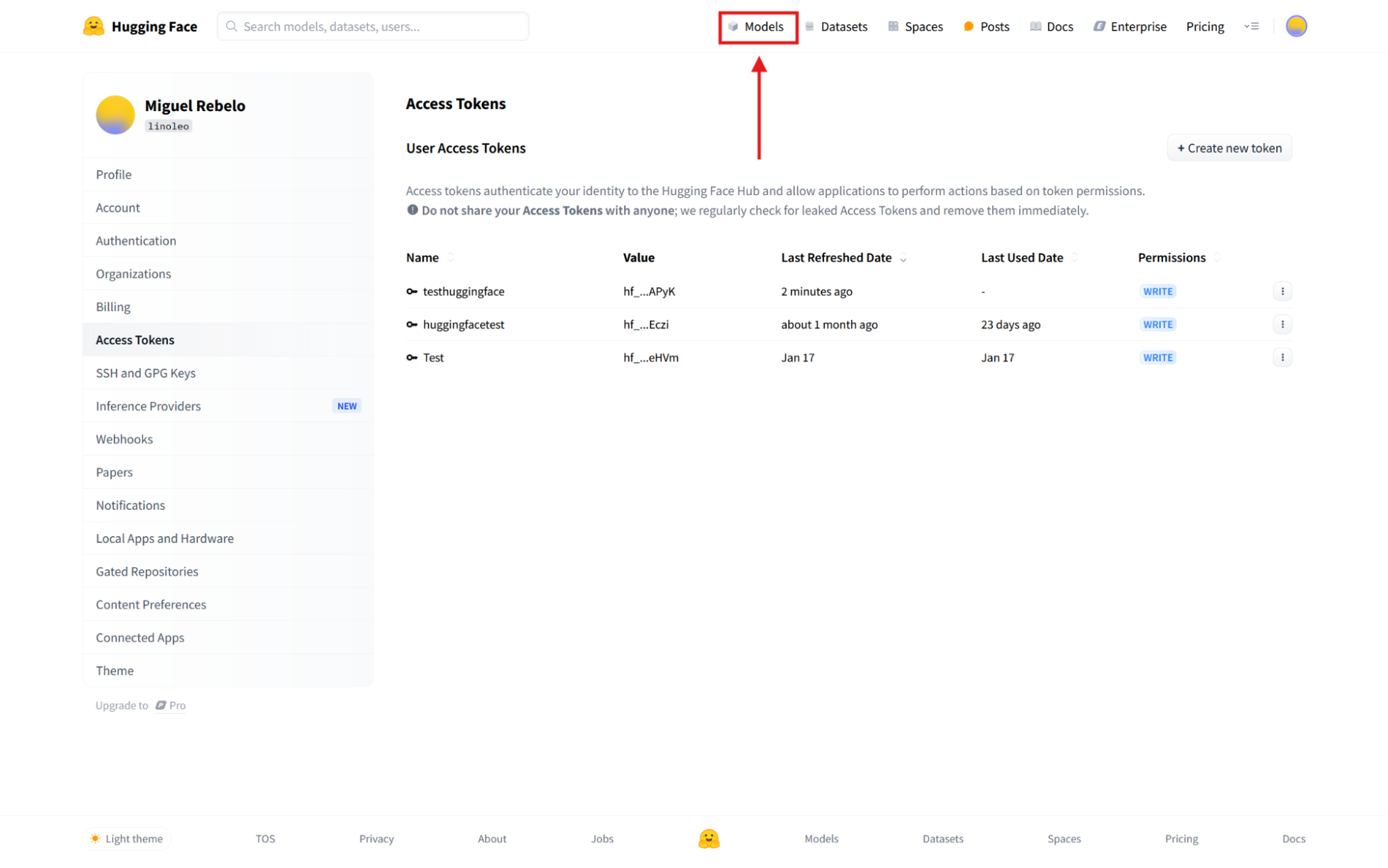Open the more options menu icon beside Pricing
1388x868 pixels.
click(x=1251, y=26)
